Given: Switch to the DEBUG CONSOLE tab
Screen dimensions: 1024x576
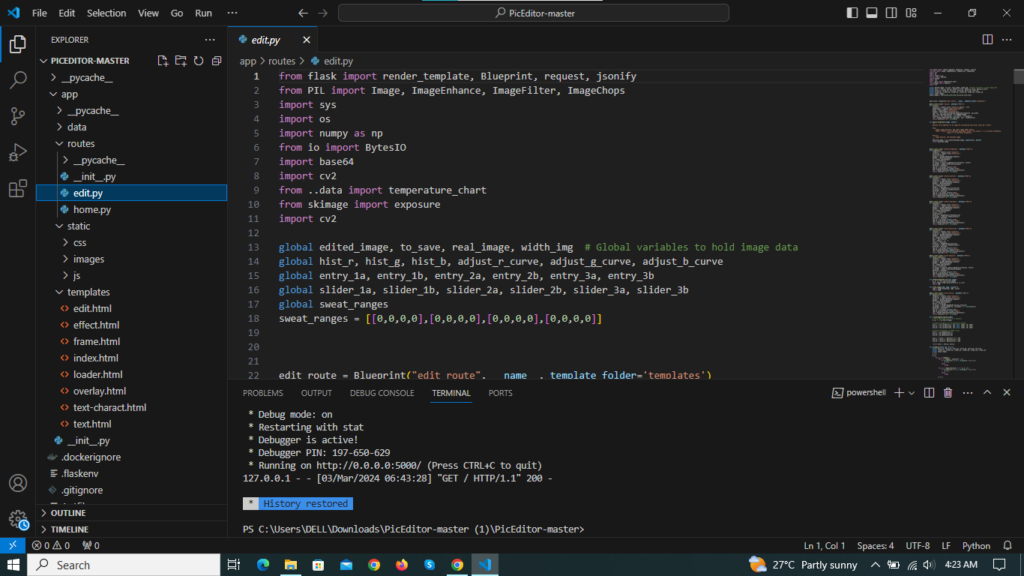Looking at the screenshot, I should point(382,393).
